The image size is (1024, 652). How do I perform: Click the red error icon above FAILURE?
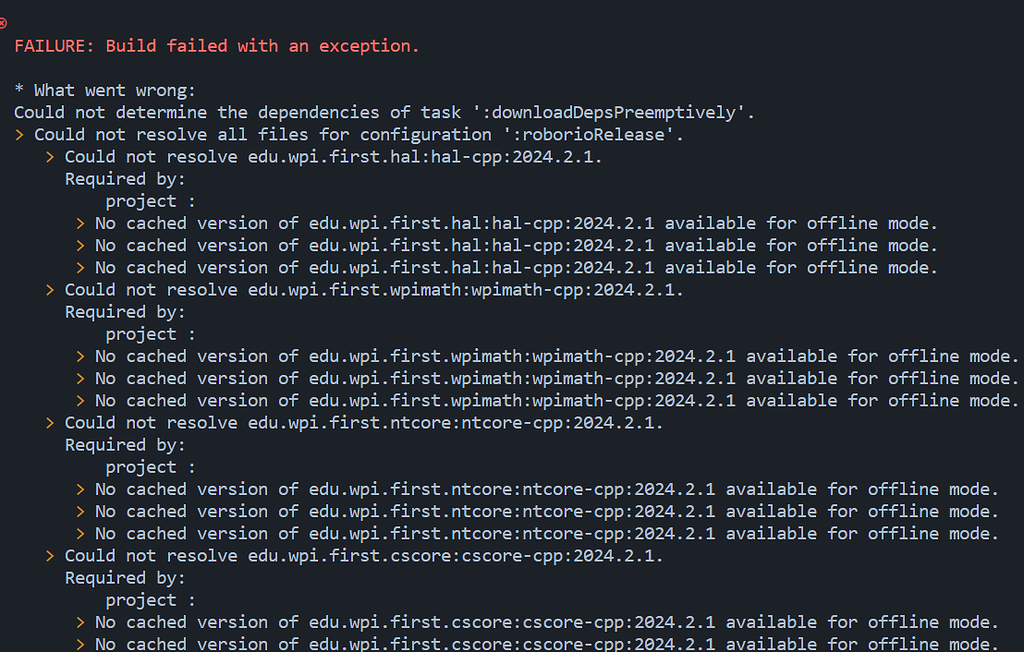coord(3,24)
